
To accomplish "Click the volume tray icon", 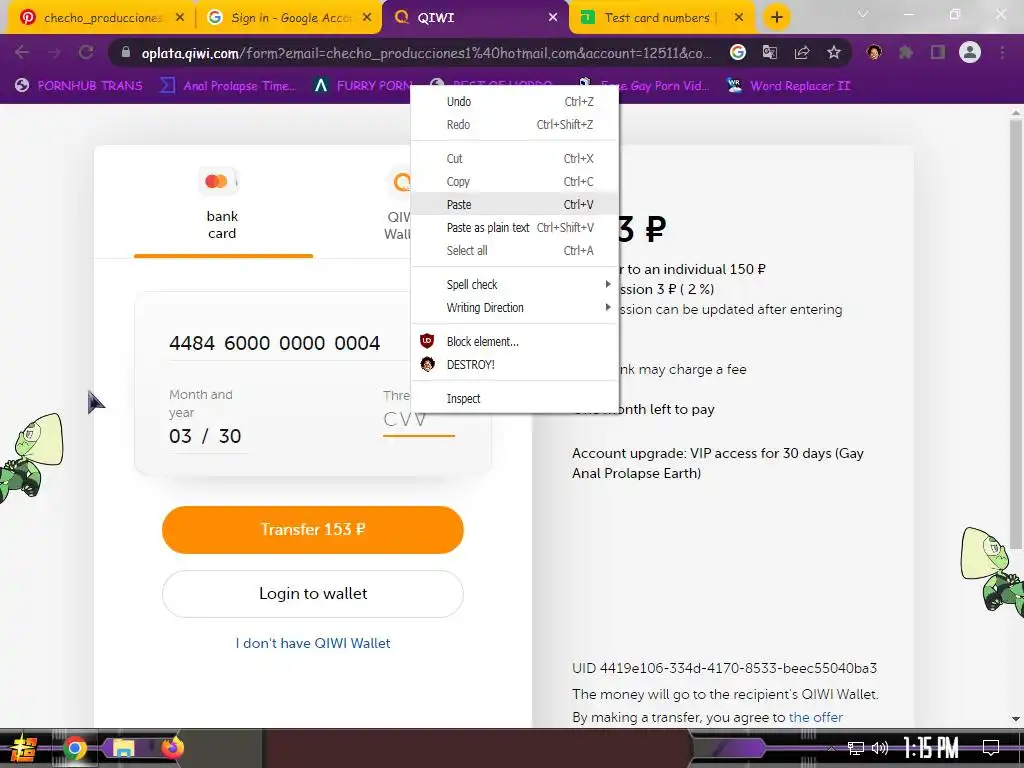I will (x=880, y=748).
